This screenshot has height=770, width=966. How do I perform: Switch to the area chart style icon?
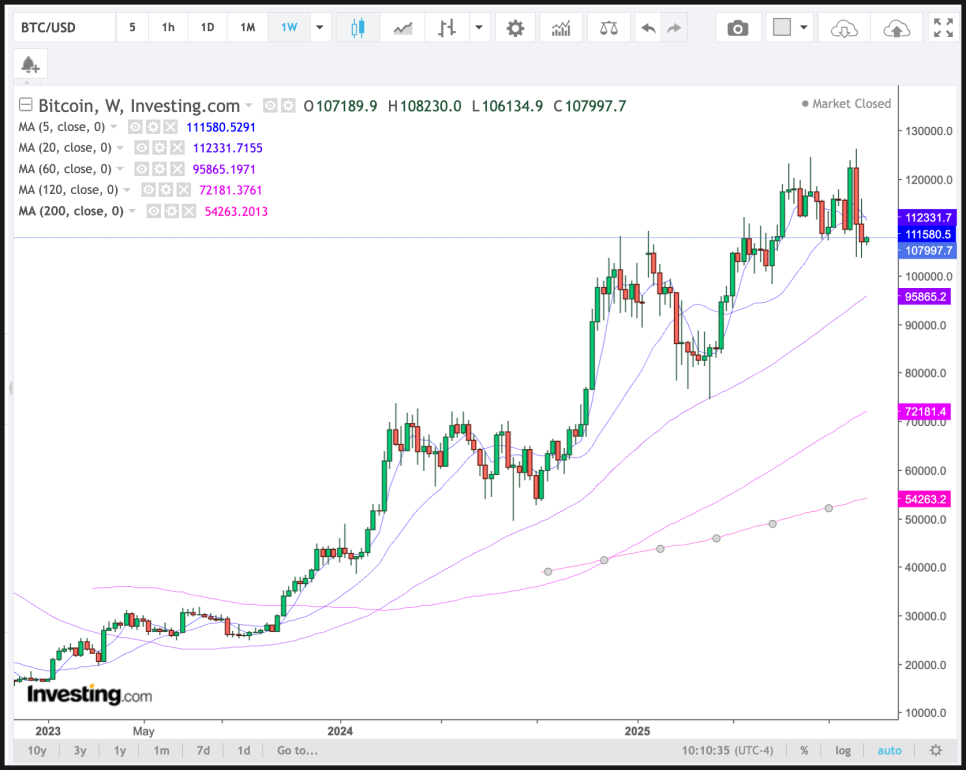pyautogui.click(x=403, y=28)
